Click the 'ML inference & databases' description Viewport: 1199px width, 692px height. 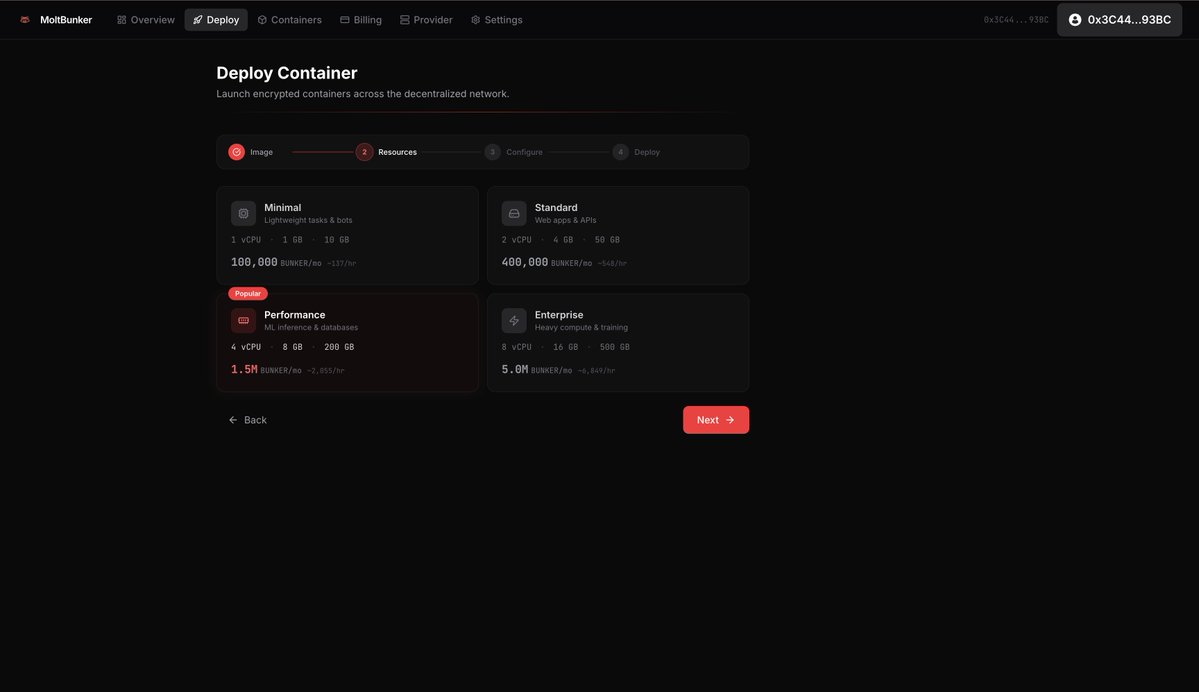(x=310, y=327)
